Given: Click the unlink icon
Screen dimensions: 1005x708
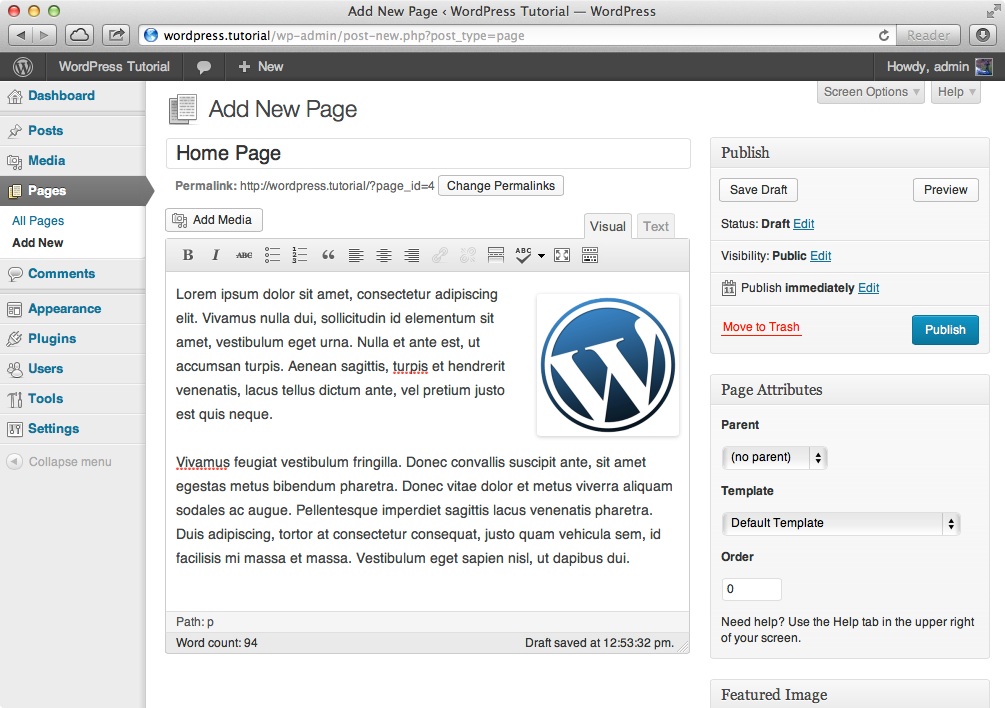Looking at the screenshot, I should click(468, 255).
